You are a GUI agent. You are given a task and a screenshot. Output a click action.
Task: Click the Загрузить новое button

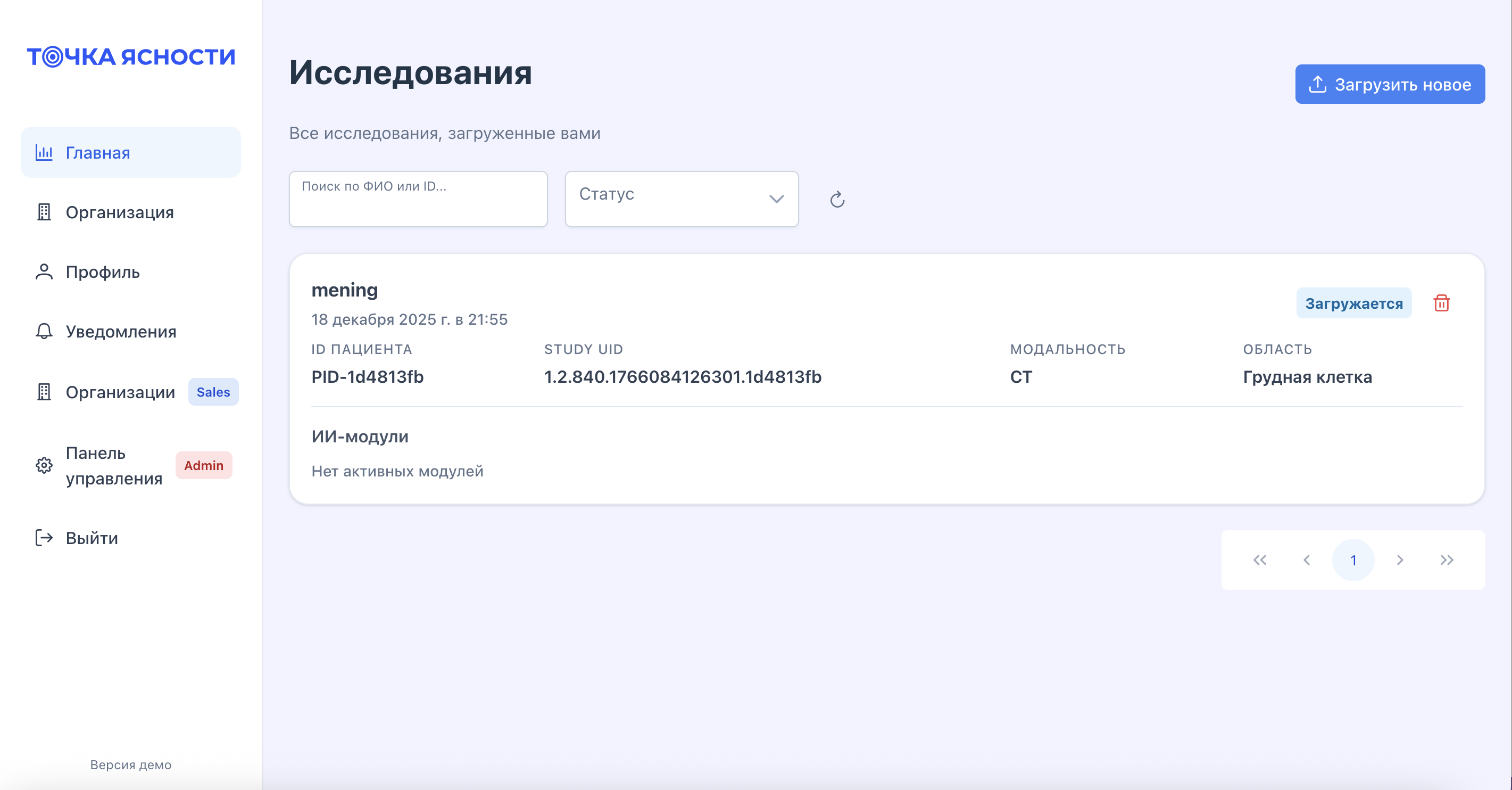(x=1390, y=85)
